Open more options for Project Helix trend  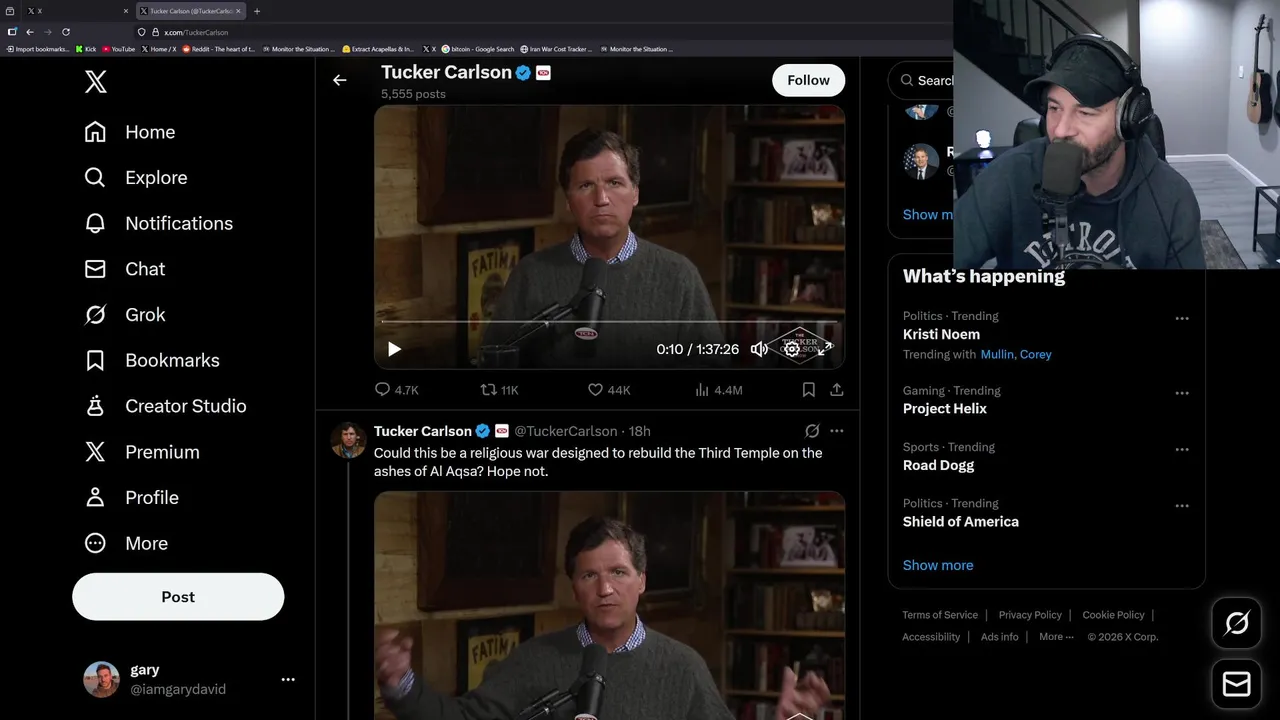1182,393
